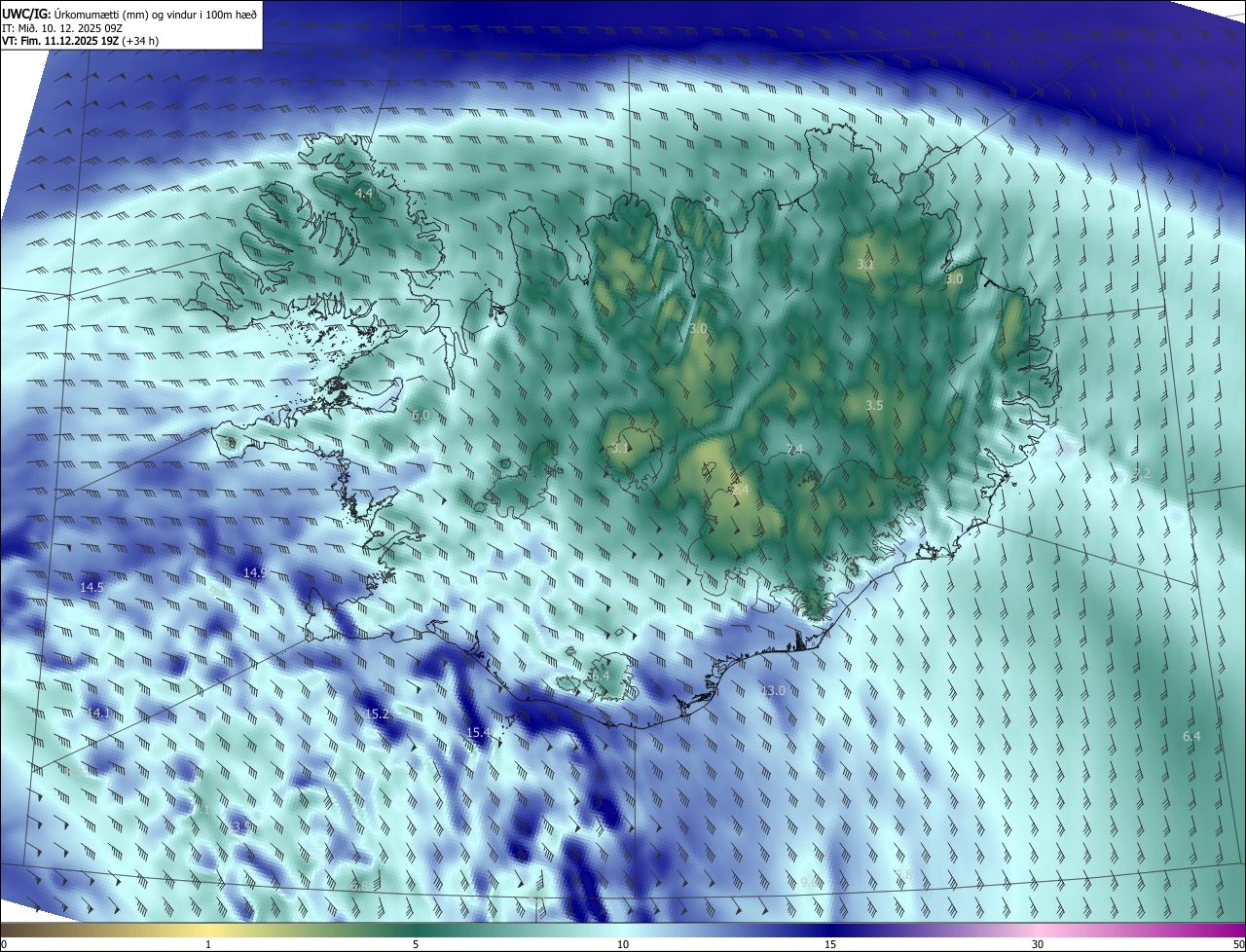The height and width of the screenshot is (952, 1246).
Task: Select the 13.0 value label
Action: tap(773, 690)
